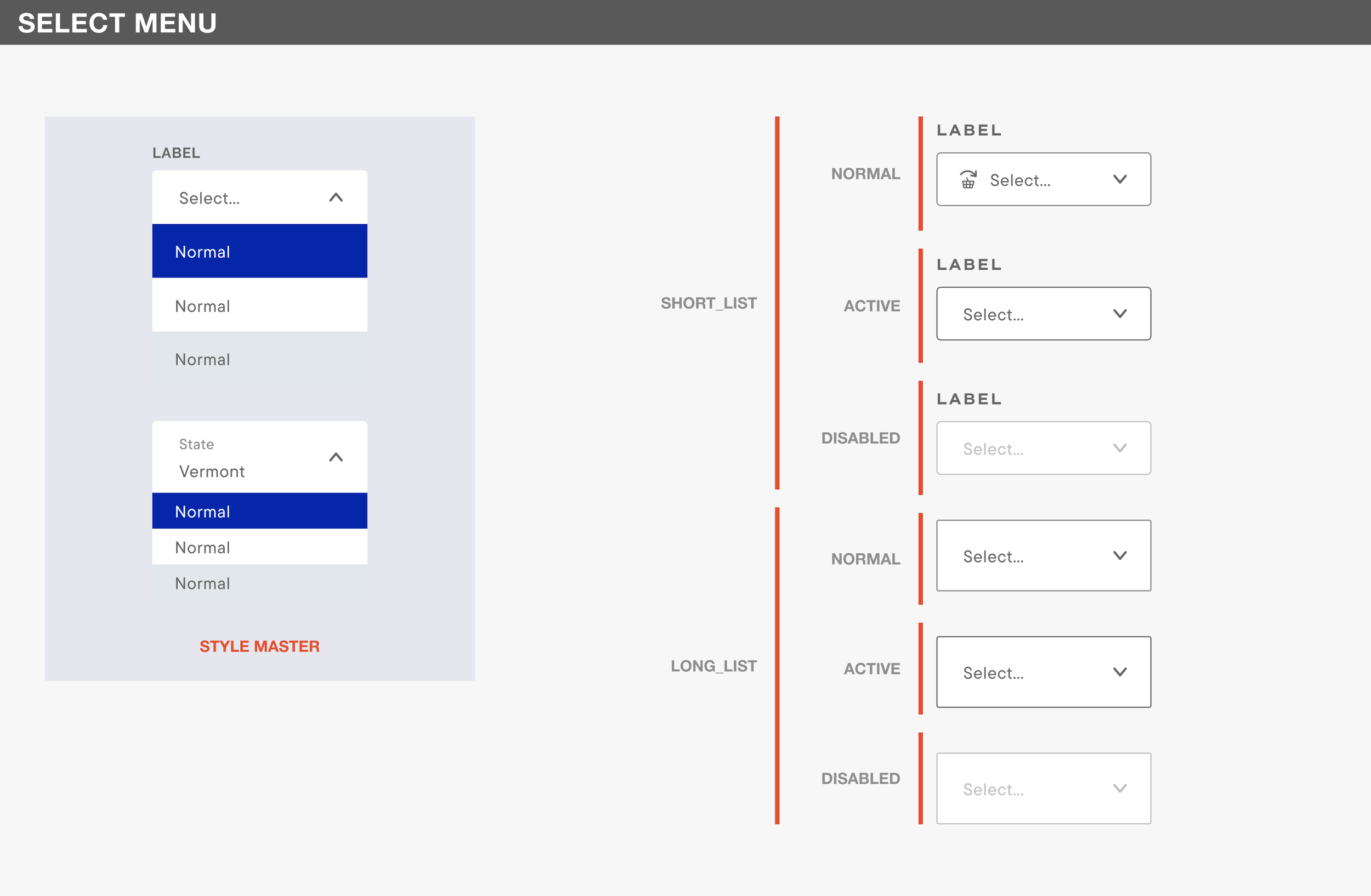Click the chevron-up icon in the State dropdown
The width and height of the screenshot is (1371, 896).
pyautogui.click(x=336, y=458)
